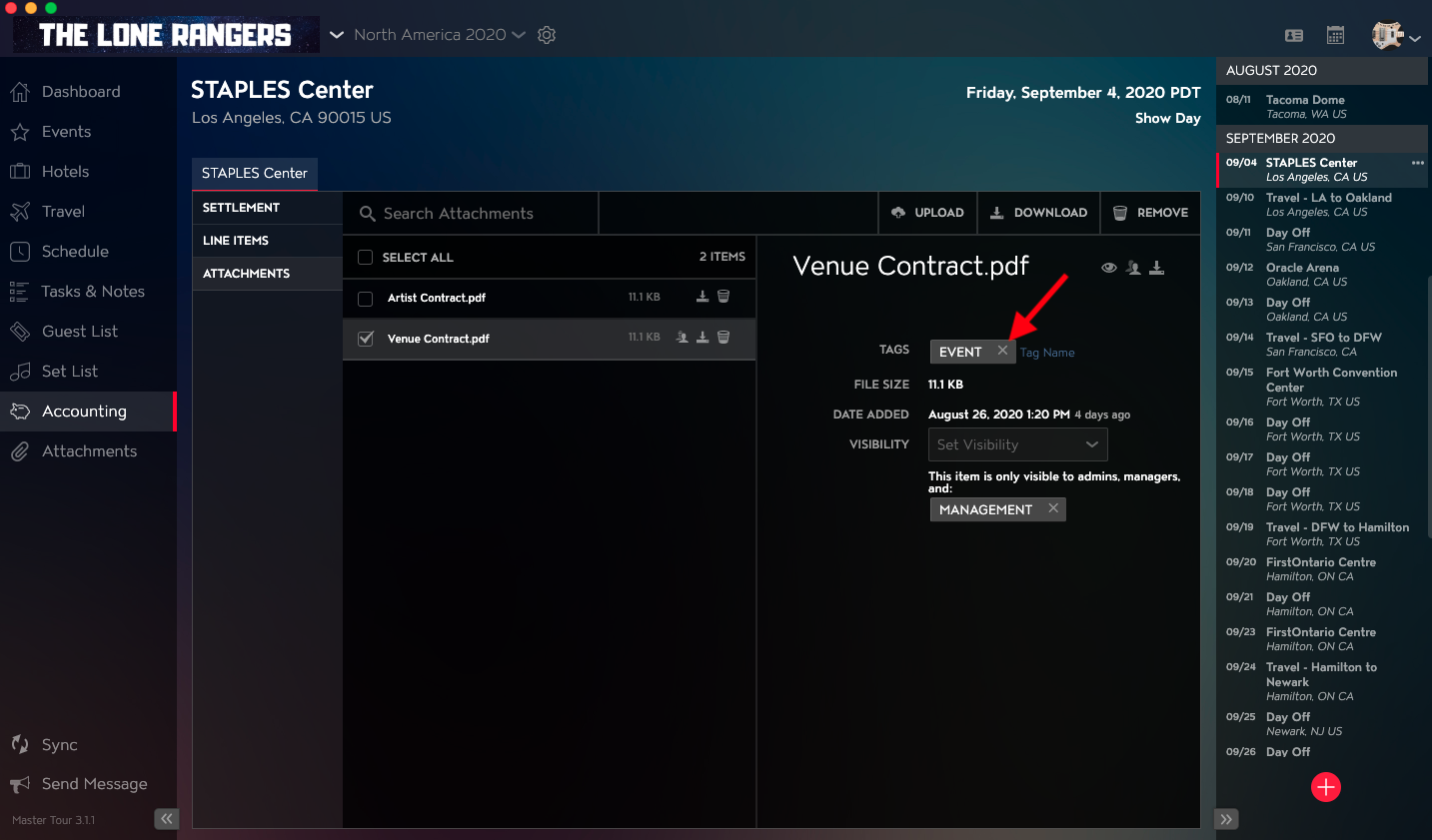1432x840 pixels.
Task: Toggle the Select All checkbox
Action: point(366,258)
